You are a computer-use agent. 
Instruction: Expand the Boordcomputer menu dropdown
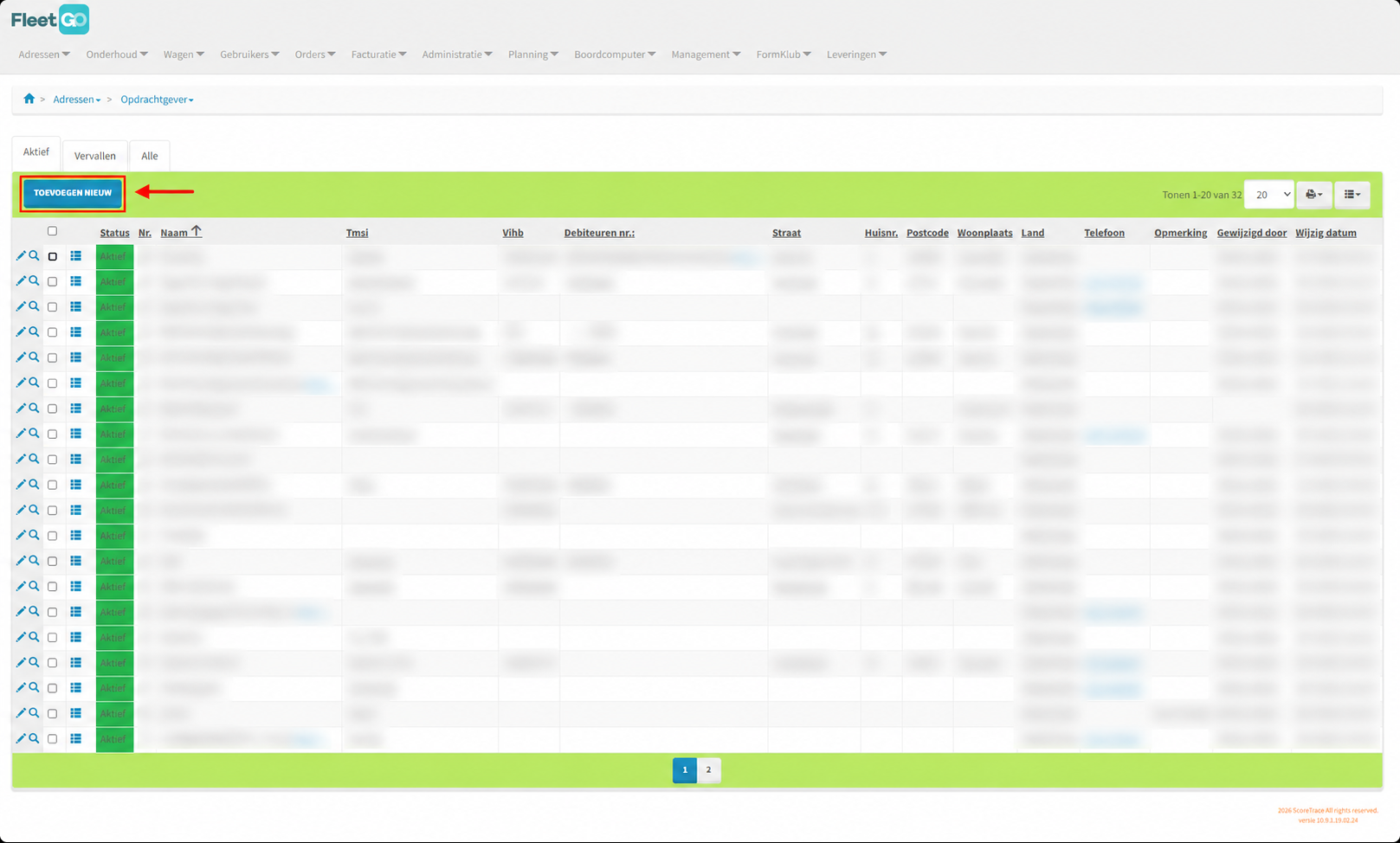(615, 55)
